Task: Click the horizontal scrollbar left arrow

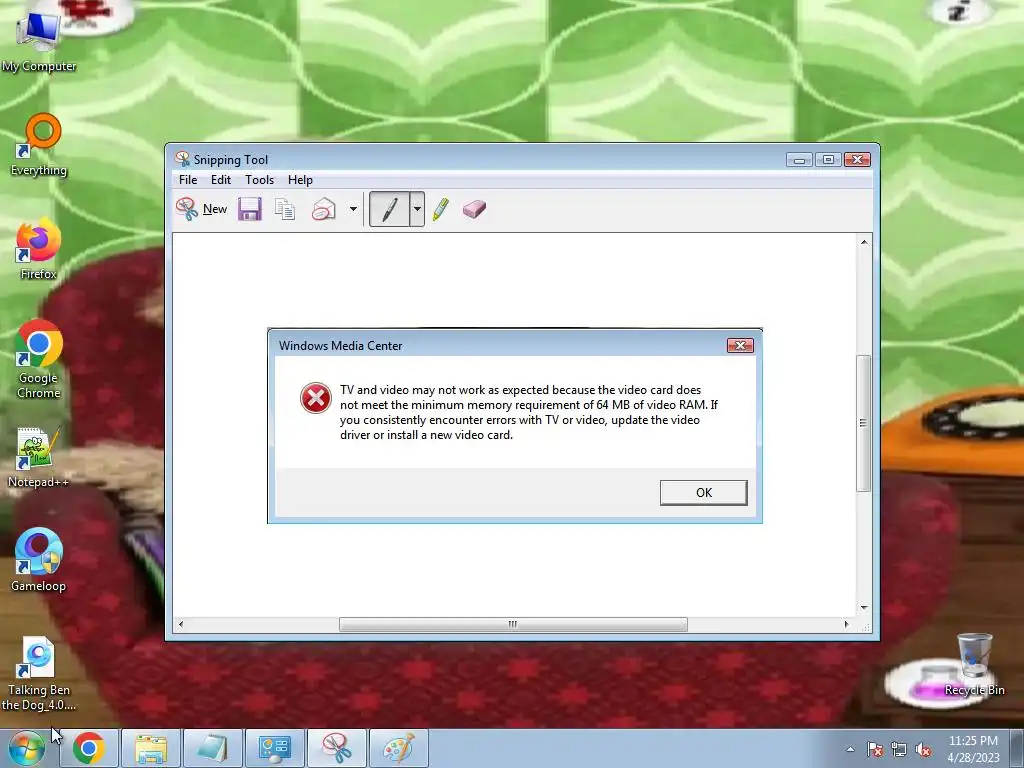Action: (181, 624)
